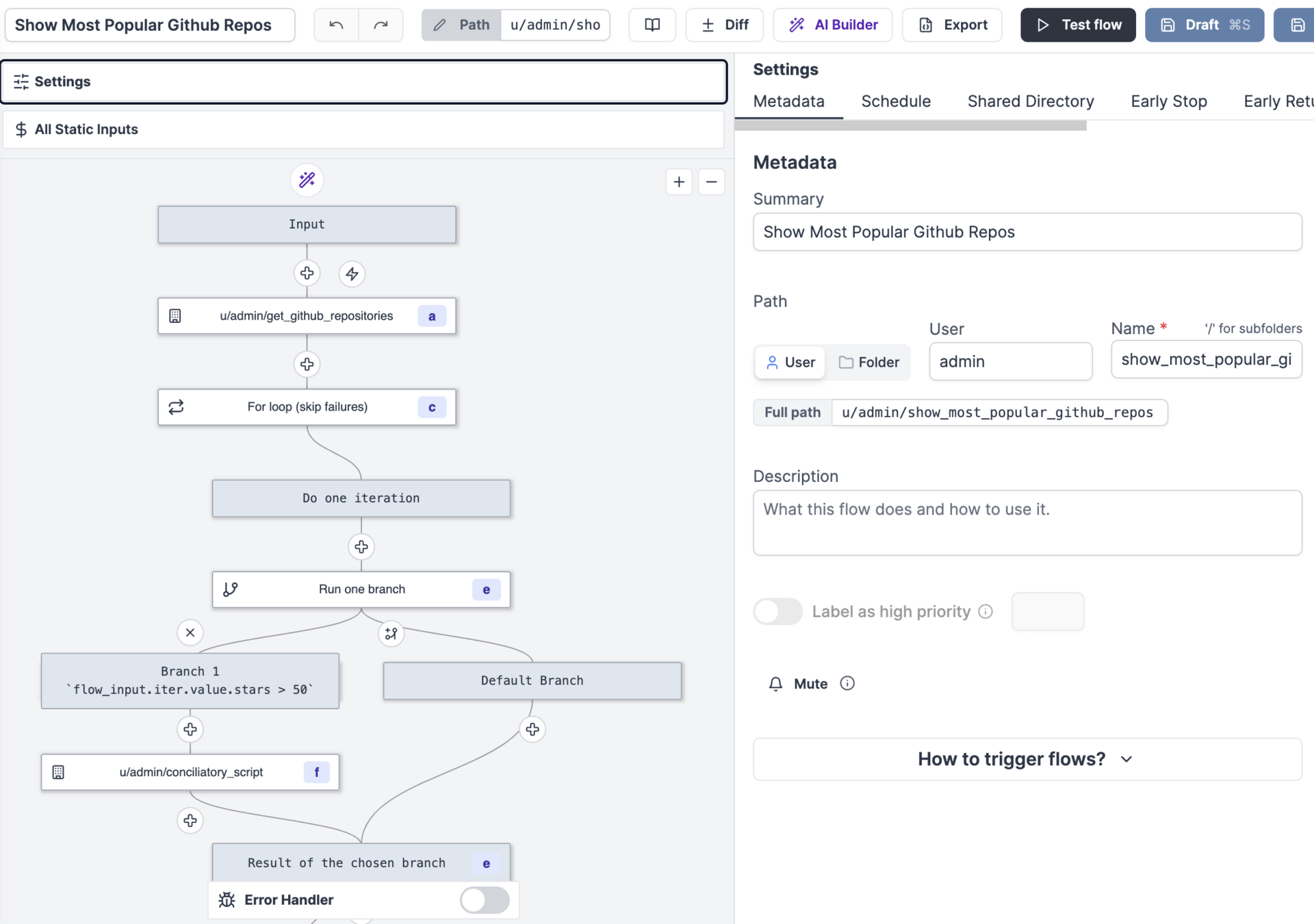
Task: Enable the Error Handler toggle
Action: pyautogui.click(x=485, y=899)
